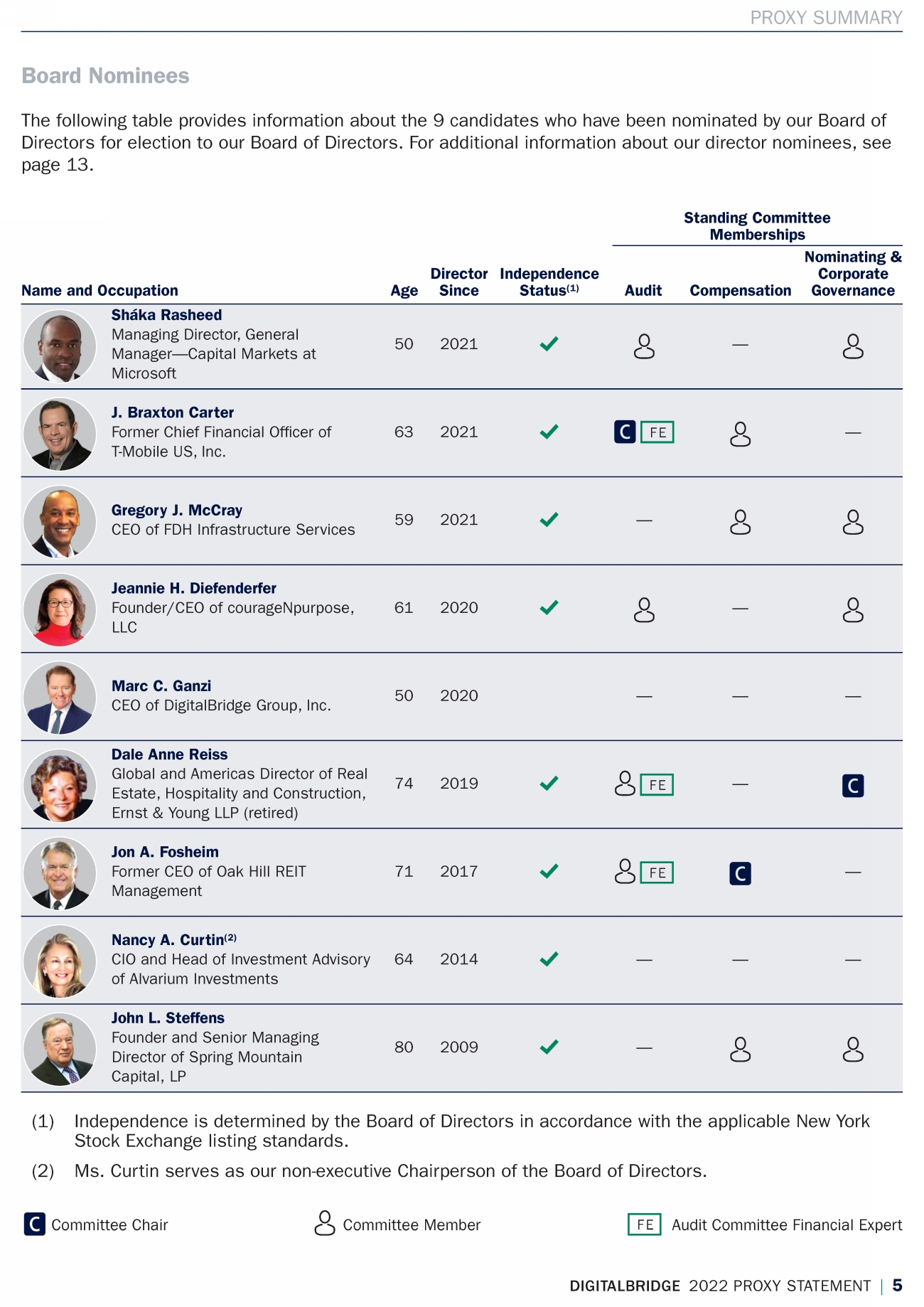Click Sháka Rasheed's Audit committee member icon

pos(644,346)
